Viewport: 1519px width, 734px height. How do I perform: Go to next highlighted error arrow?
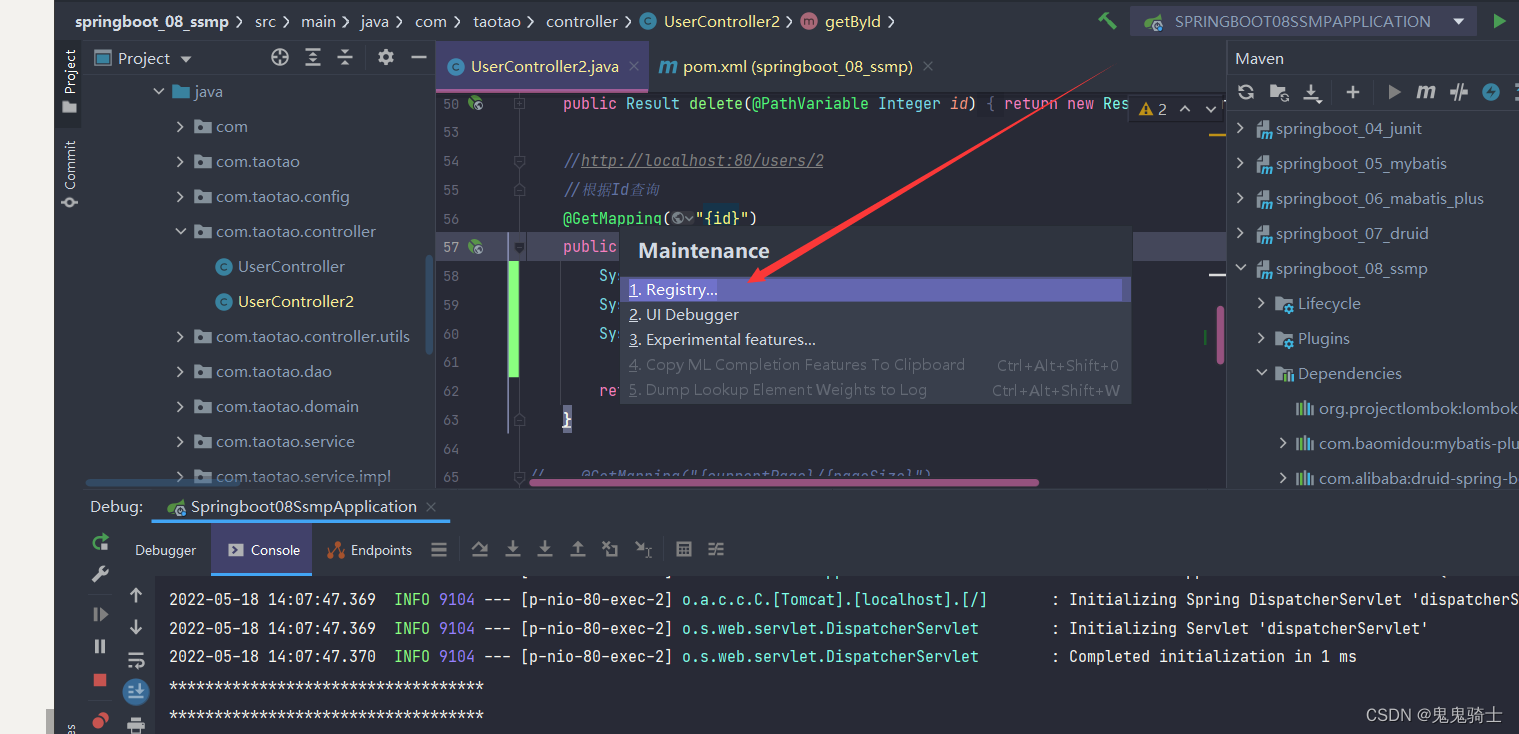[x=1211, y=109]
